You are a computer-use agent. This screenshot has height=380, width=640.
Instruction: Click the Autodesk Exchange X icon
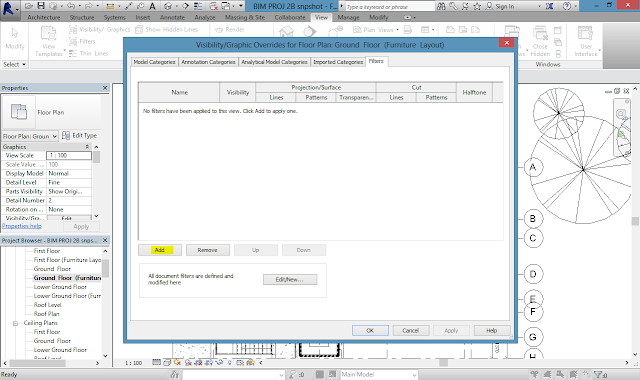(x=550, y=6)
